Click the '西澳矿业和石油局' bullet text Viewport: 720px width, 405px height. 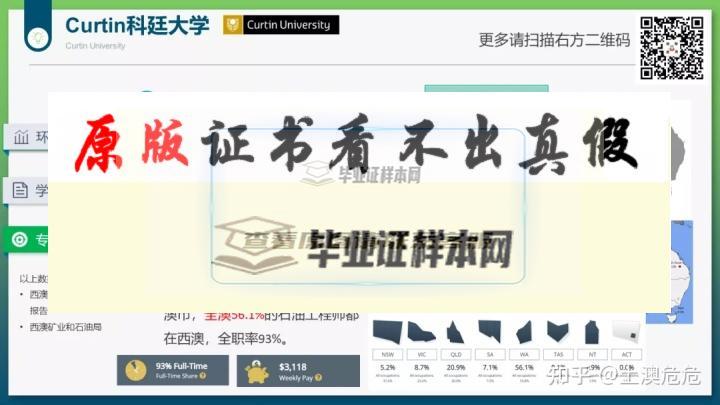pos(66,327)
